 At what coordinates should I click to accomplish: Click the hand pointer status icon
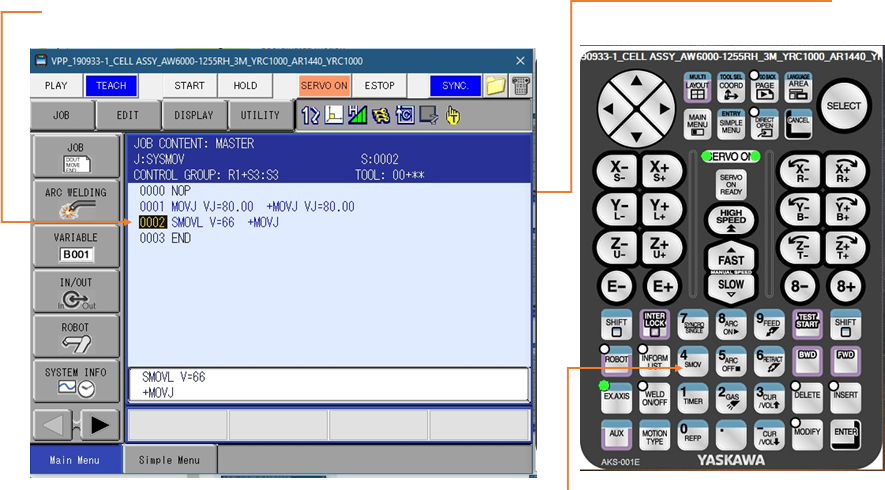pyautogui.click(x=453, y=116)
